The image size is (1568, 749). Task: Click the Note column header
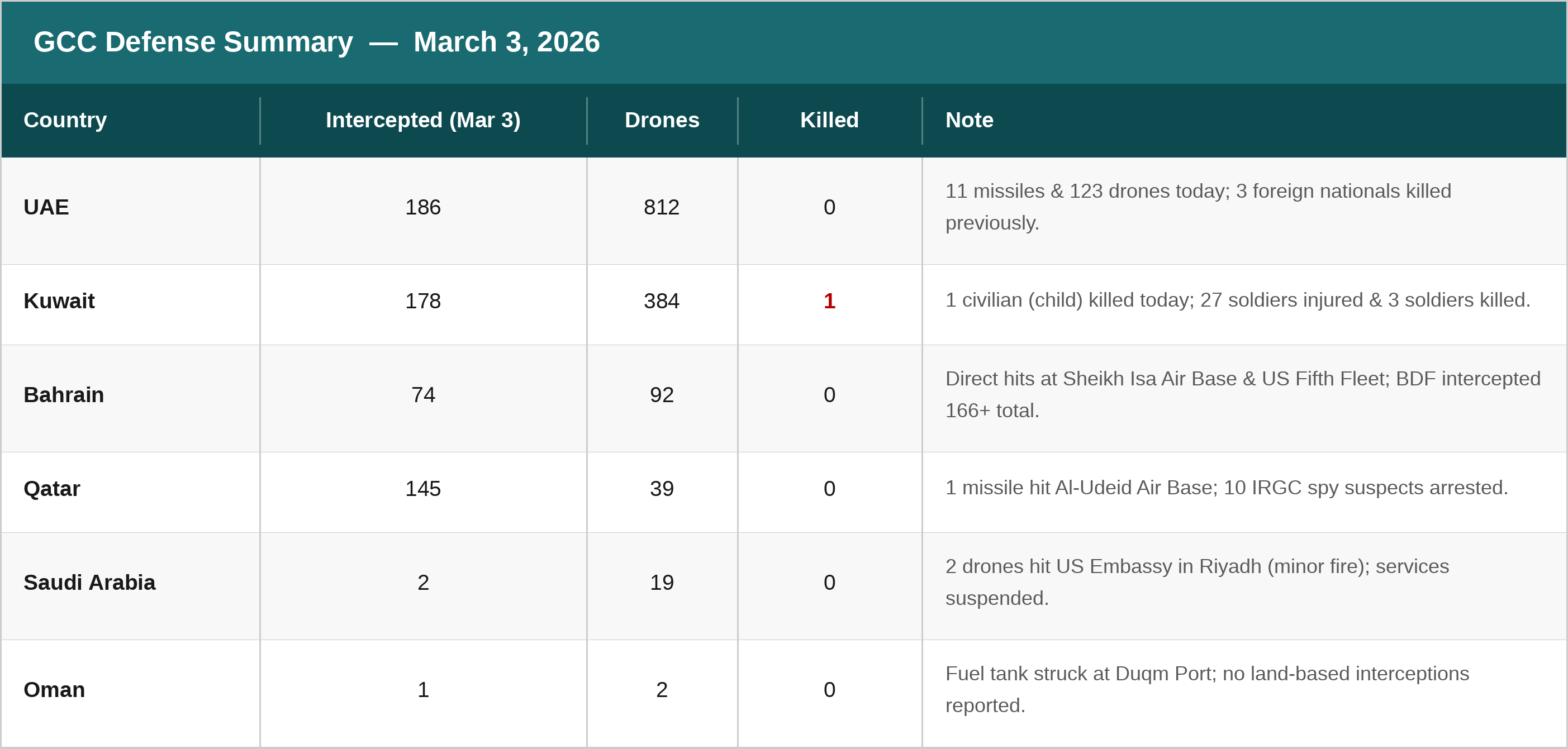click(x=969, y=120)
